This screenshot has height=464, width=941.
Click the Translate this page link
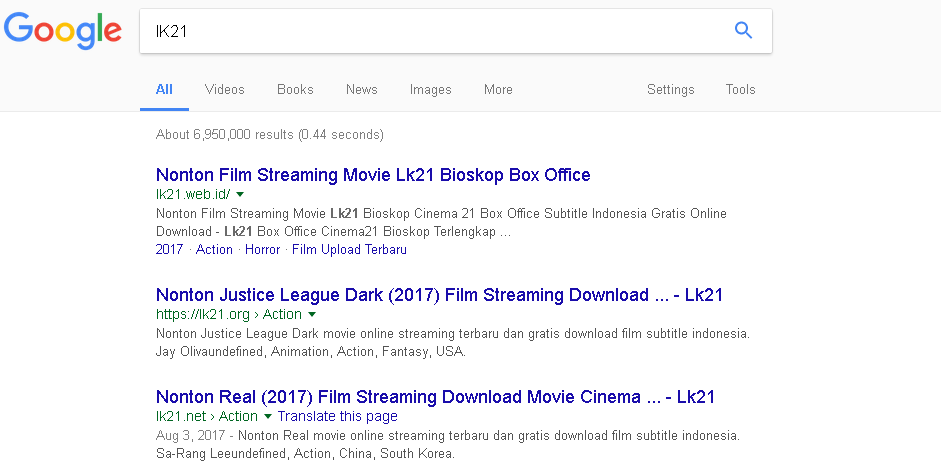337,417
